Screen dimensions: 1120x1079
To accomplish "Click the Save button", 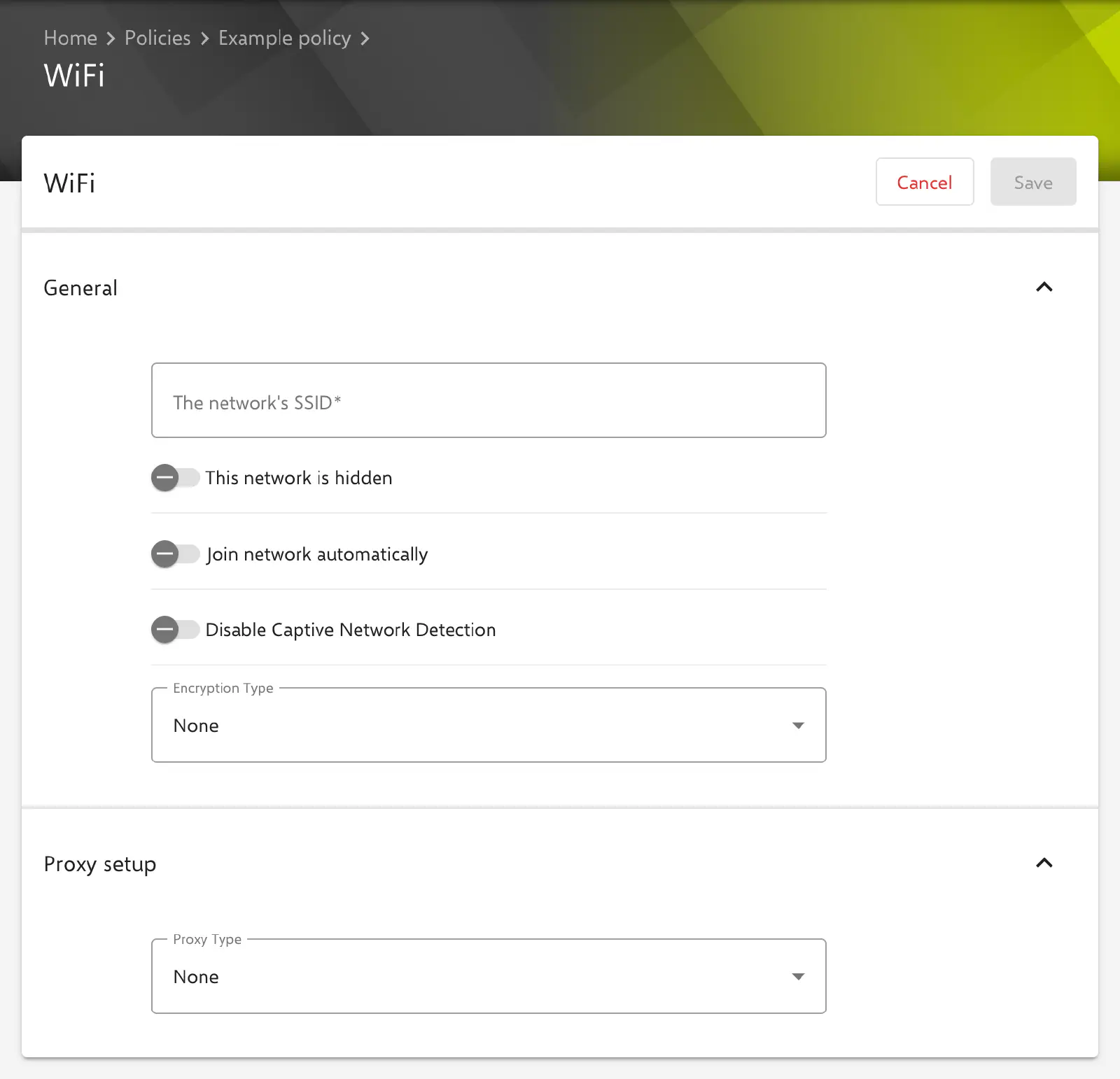I will point(1033,182).
